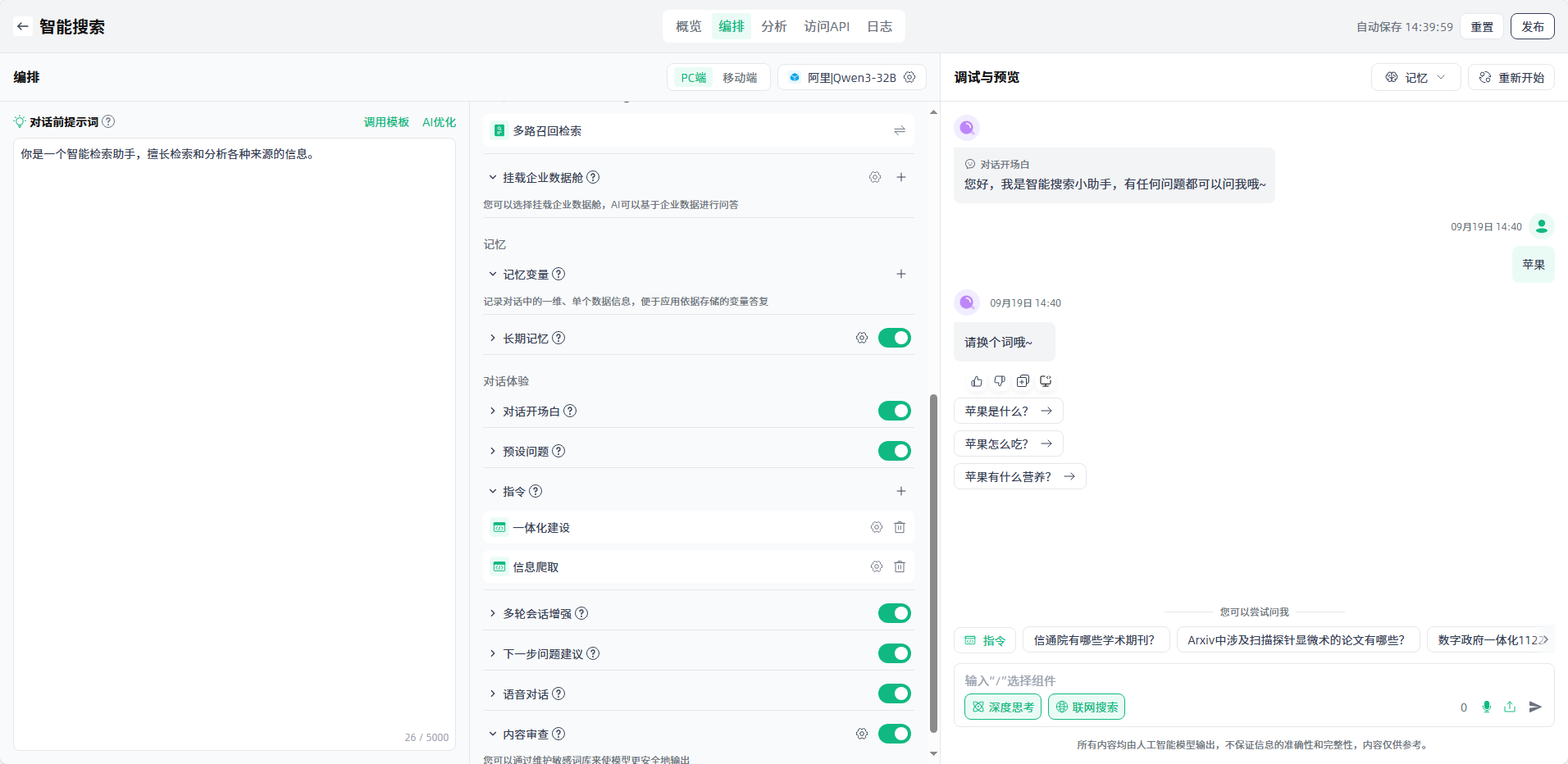Click the microphone voice input icon
This screenshot has width=1568, height=764.
pos(1486,707)
